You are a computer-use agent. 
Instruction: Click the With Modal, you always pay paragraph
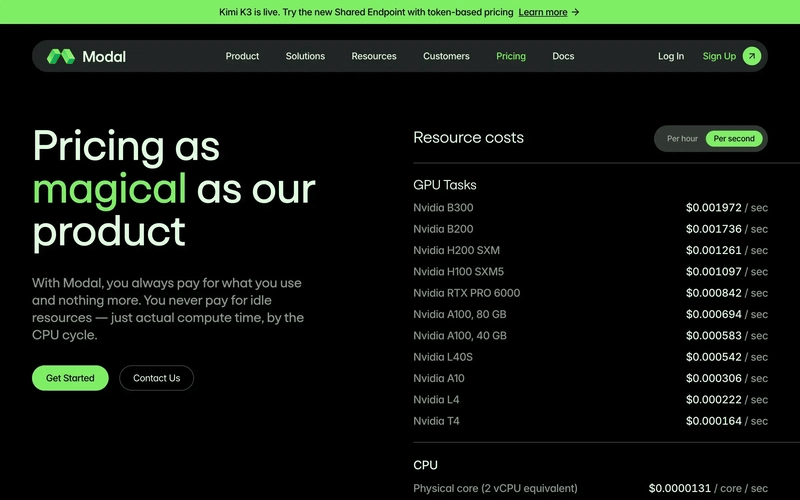pos(168,309)
